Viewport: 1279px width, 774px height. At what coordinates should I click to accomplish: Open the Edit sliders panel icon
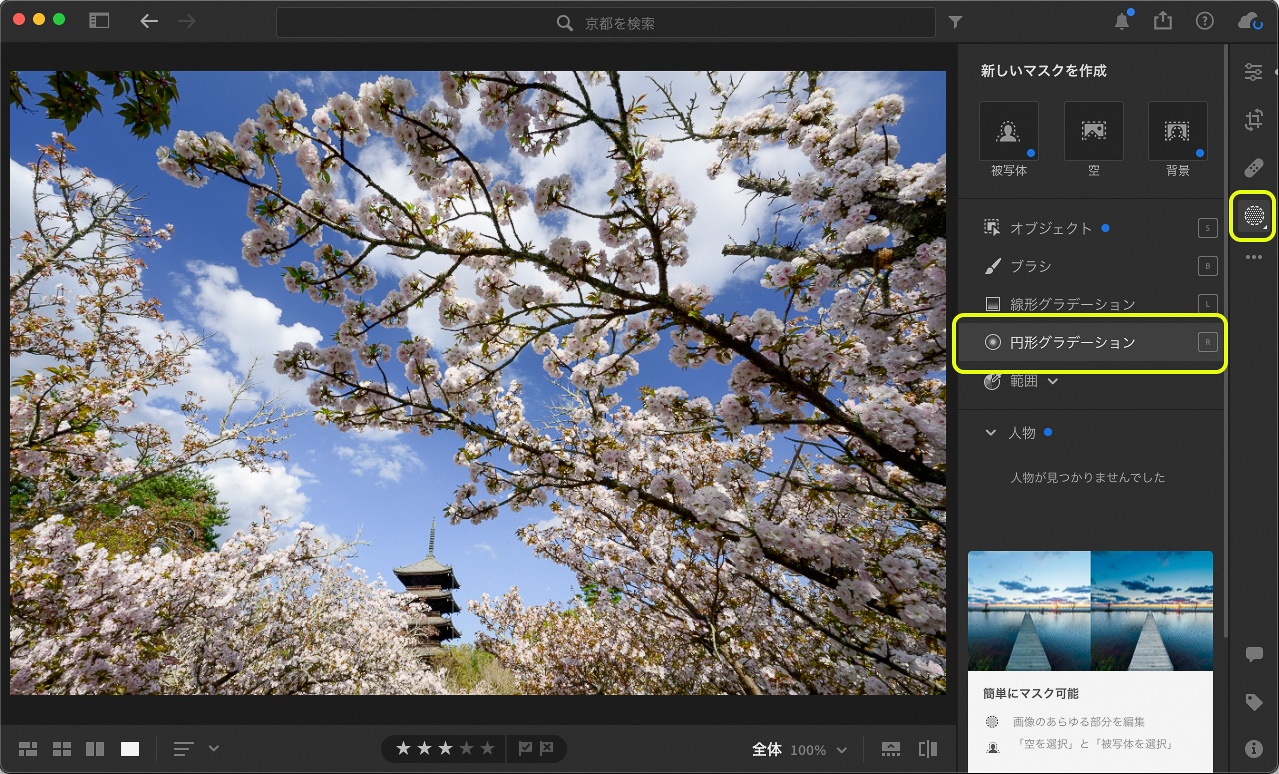click(1253, 72)
